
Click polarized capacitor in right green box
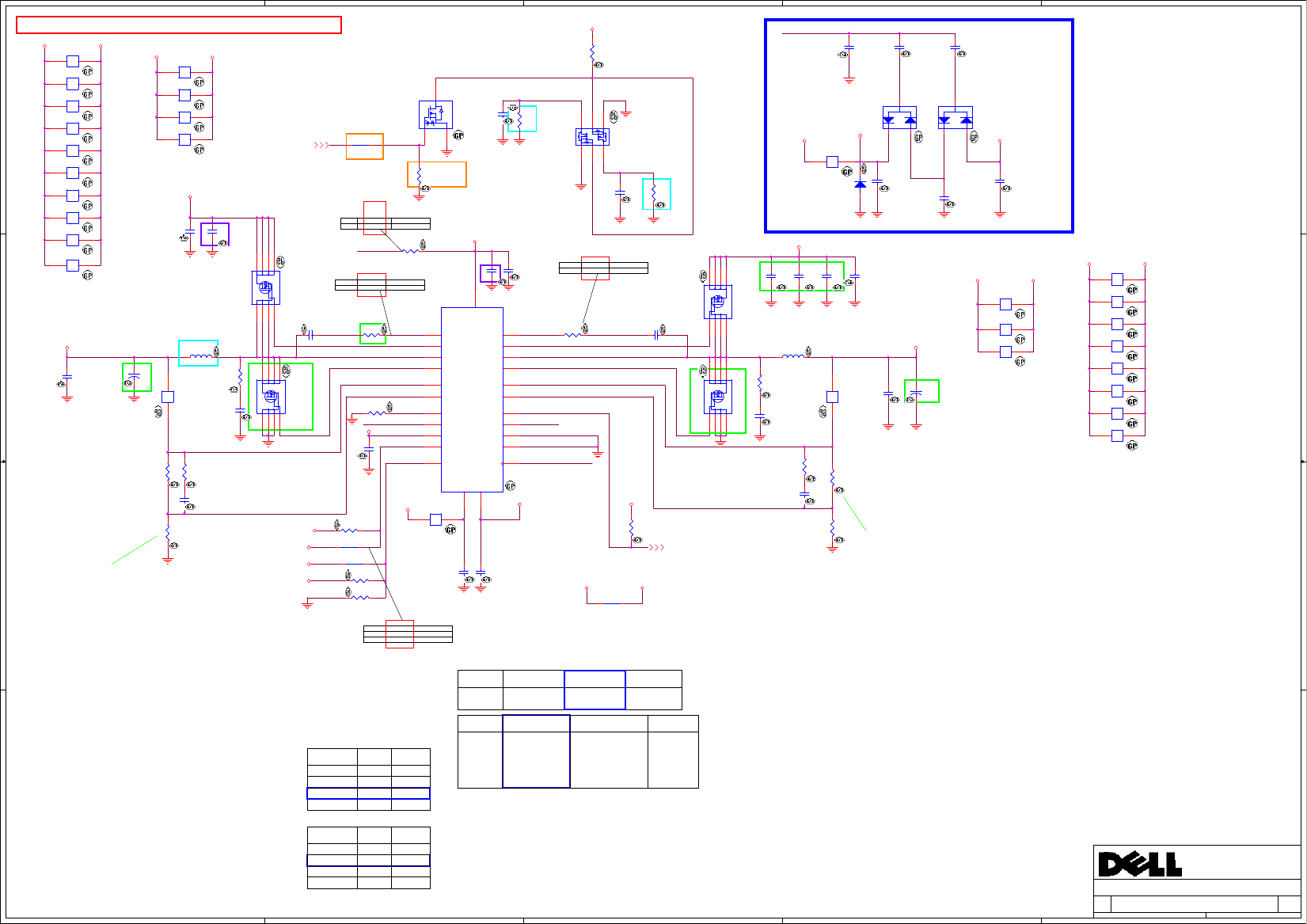917,393
